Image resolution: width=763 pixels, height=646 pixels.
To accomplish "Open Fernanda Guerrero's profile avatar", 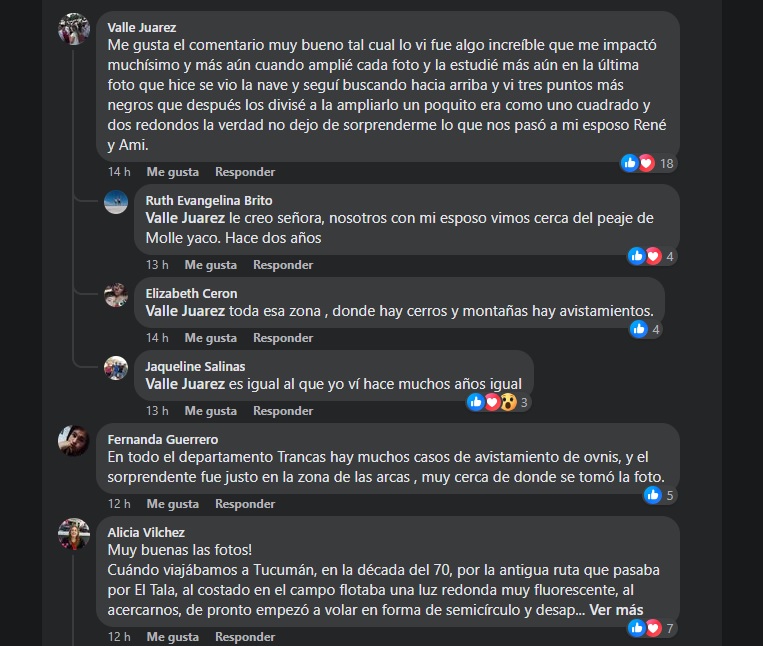I will pyautogui.click(x=74, y=441).
